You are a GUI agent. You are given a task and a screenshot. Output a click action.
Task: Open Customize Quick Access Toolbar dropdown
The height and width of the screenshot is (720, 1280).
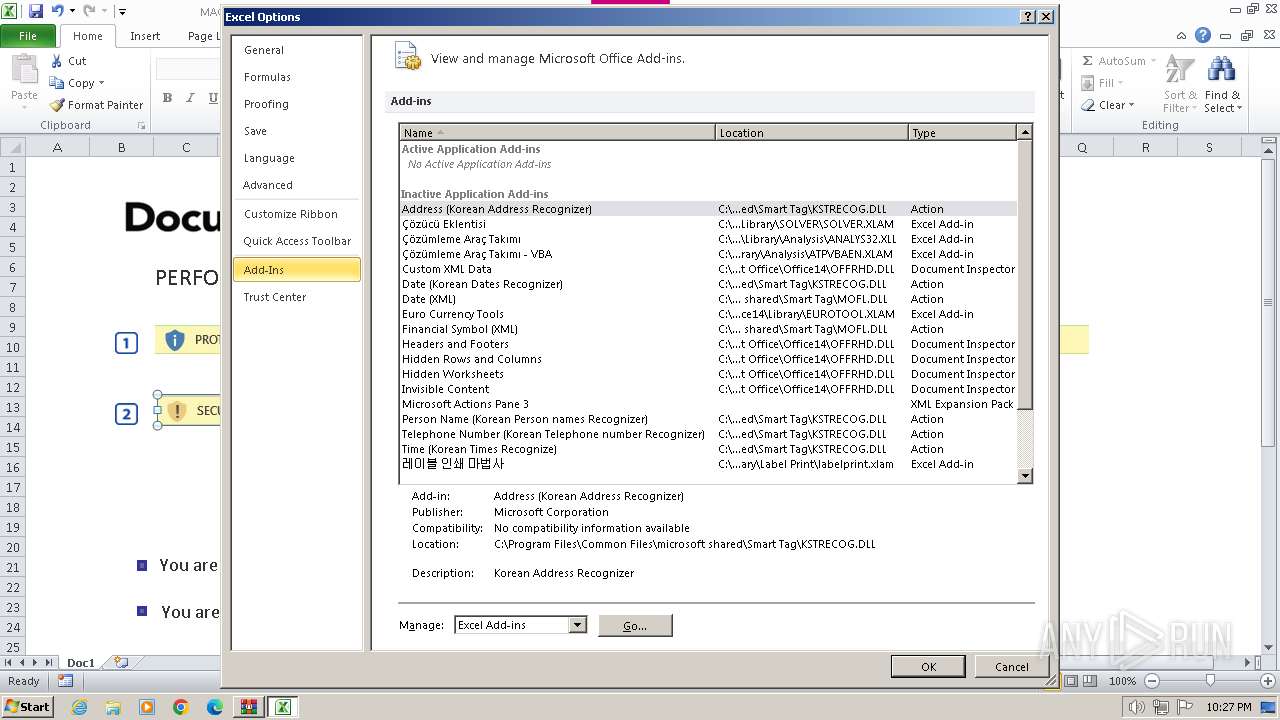tap(122, 12)
